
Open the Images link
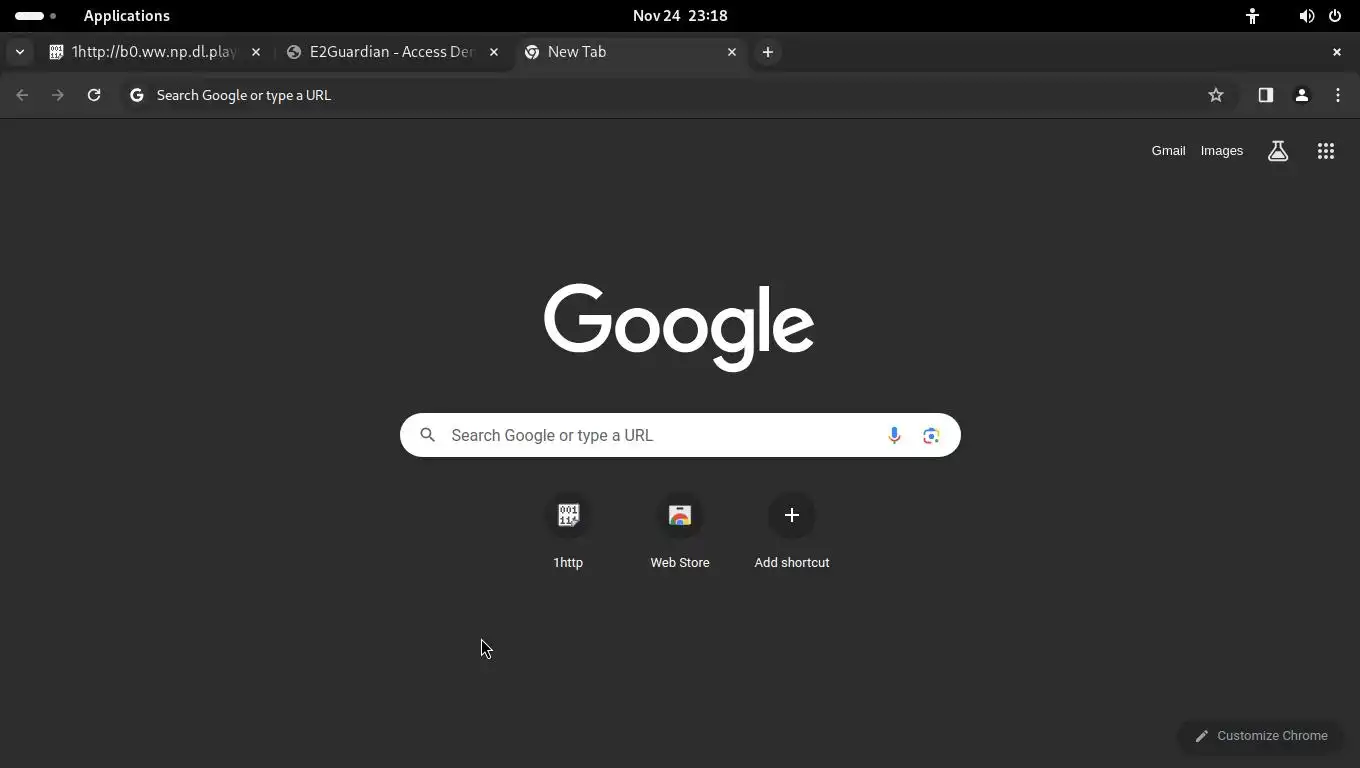pyautogui.click(x=1222, y=151)
